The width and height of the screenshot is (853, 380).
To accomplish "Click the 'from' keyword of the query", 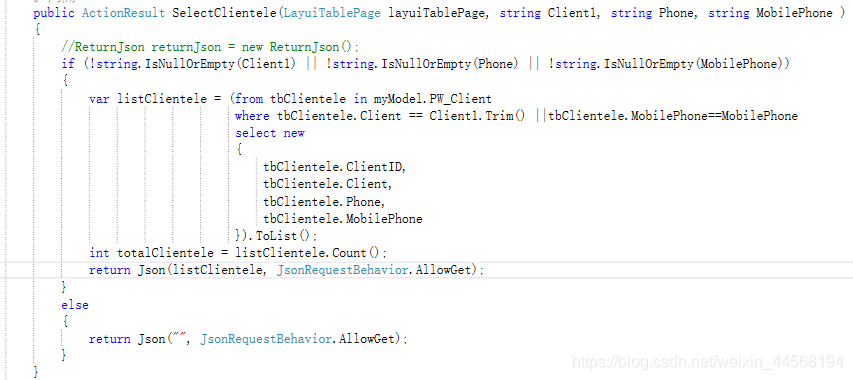I will coord(250,99).
